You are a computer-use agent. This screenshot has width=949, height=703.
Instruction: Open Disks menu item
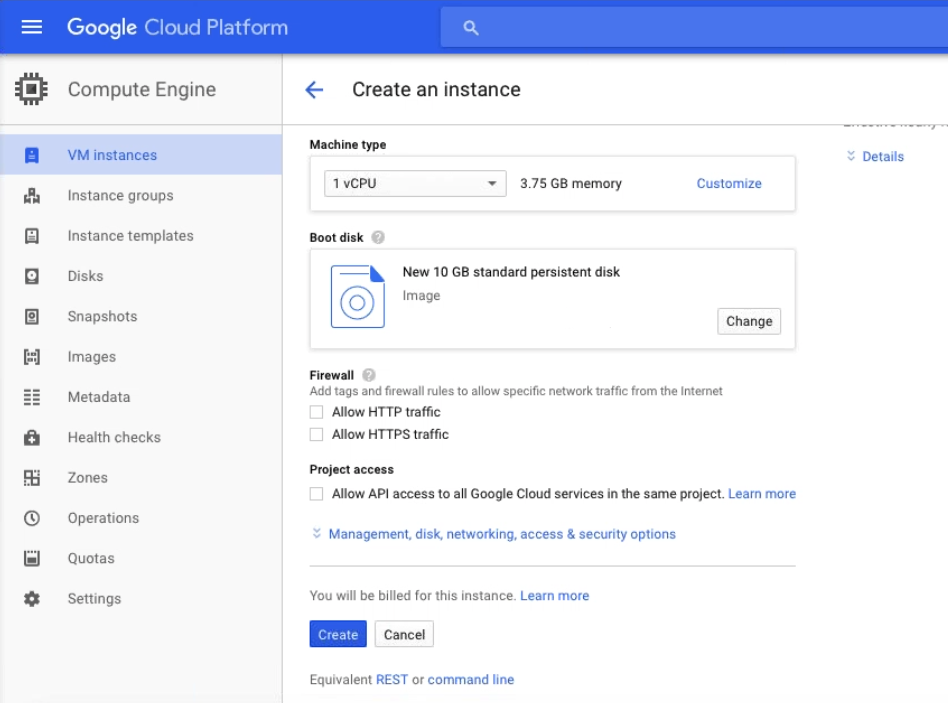pos(141,276)
